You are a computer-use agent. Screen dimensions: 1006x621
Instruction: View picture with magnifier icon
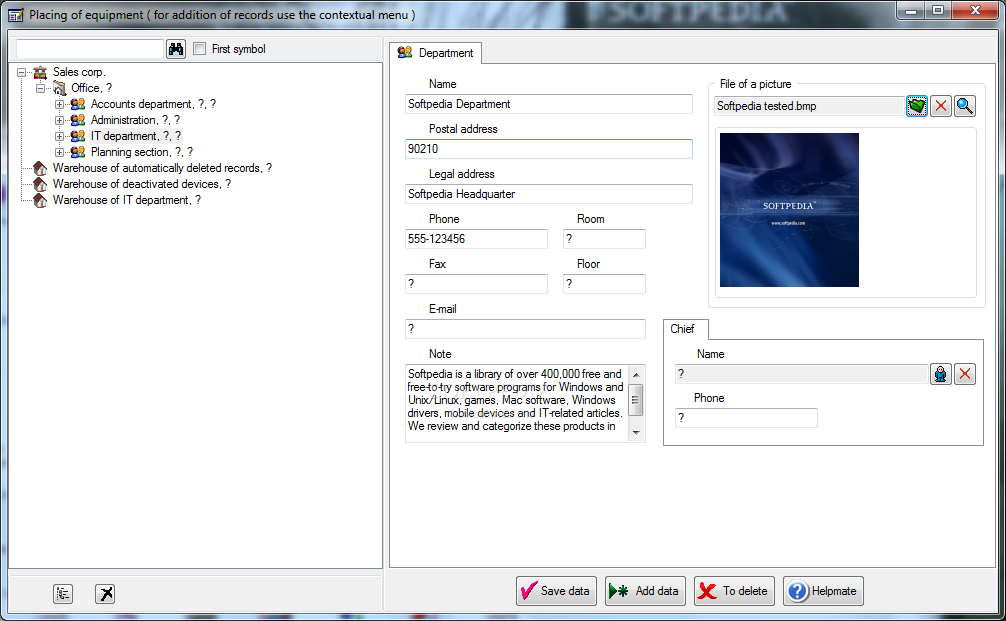point(965,106)
